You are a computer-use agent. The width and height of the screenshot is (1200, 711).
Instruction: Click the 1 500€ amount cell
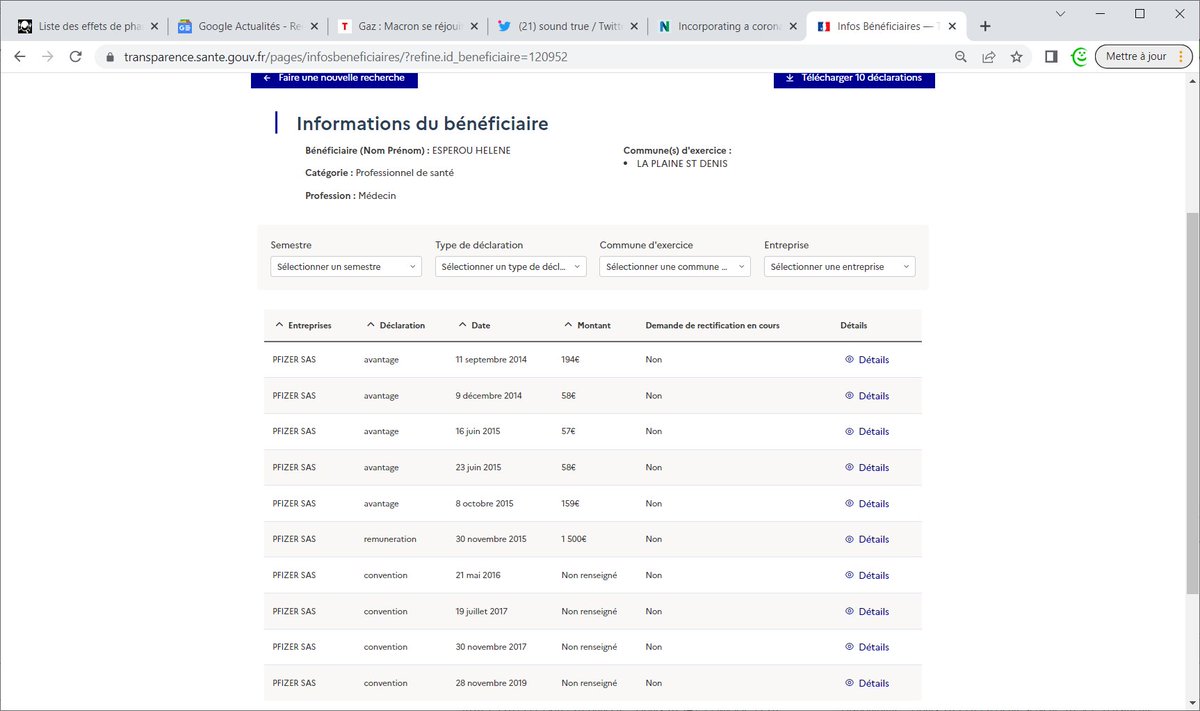(x=574, y=540)
